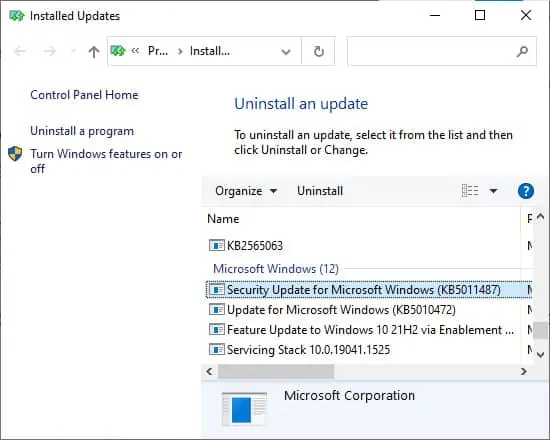Click the horizontal scrollbar right arrow
The image size is (550, 440).
524,371
